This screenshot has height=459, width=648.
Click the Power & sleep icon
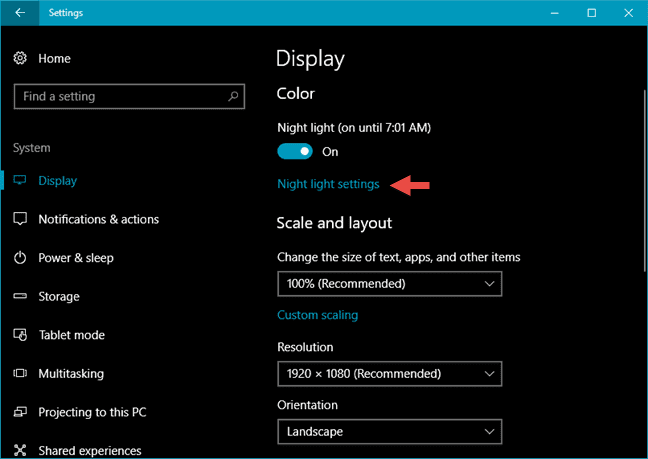pos(20,258)
